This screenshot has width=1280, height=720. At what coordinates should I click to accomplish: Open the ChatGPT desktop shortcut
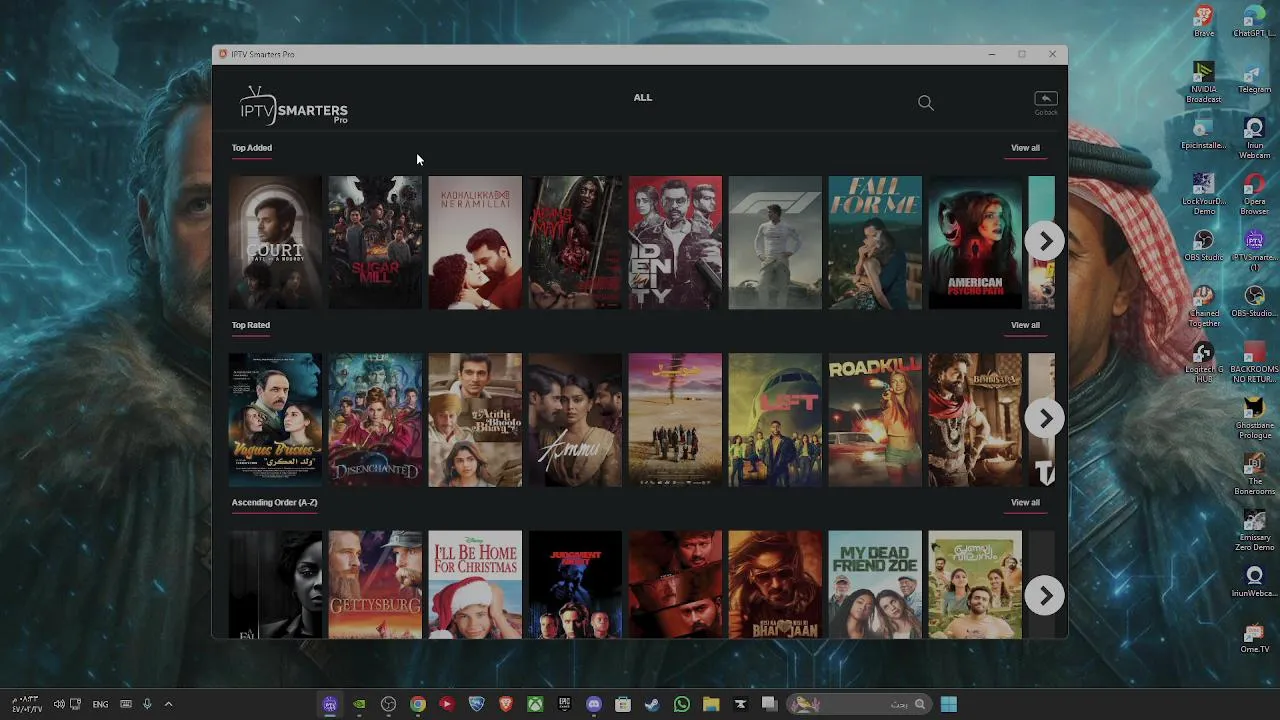pyautogui.click(x=1254, y=22)
